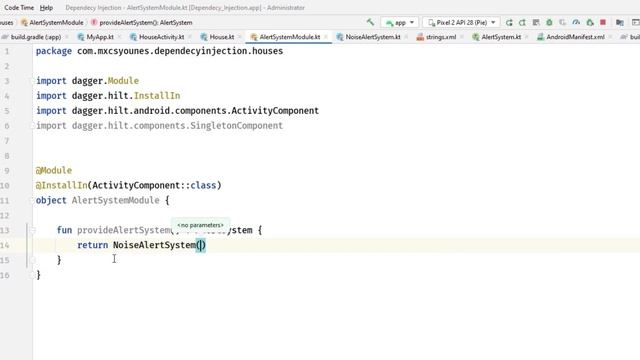
Task: Close the AlertSystemModule.kt tab
Action: coord(326,37)
